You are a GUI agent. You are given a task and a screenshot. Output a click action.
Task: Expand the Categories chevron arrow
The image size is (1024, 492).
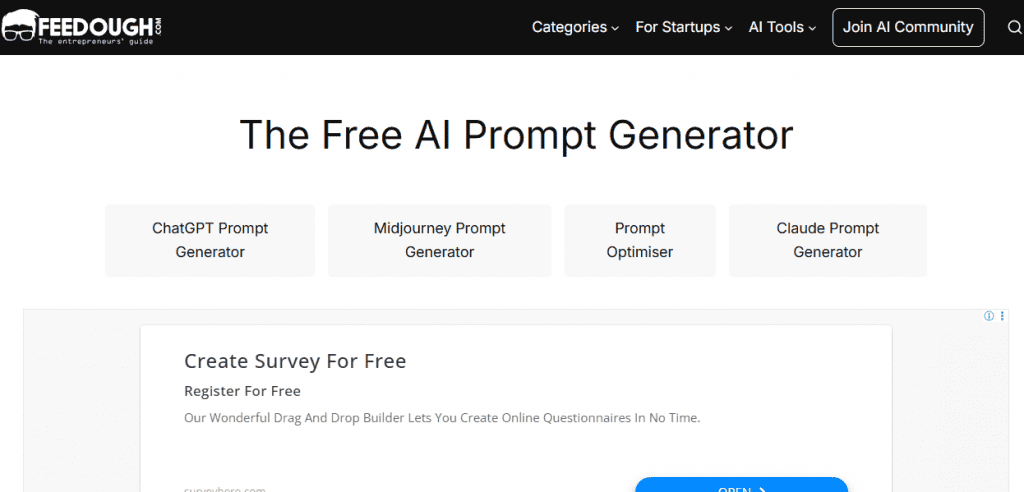point(615,29)
